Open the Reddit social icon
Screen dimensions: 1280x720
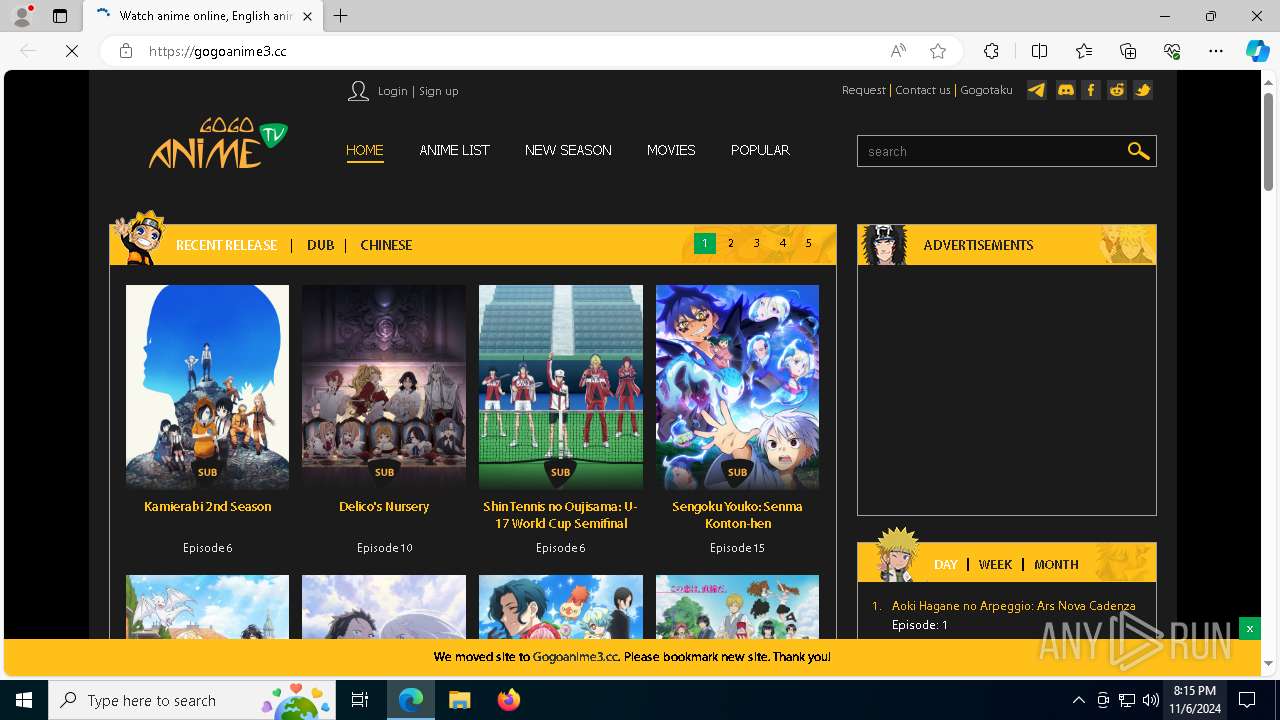(1117, 90)
